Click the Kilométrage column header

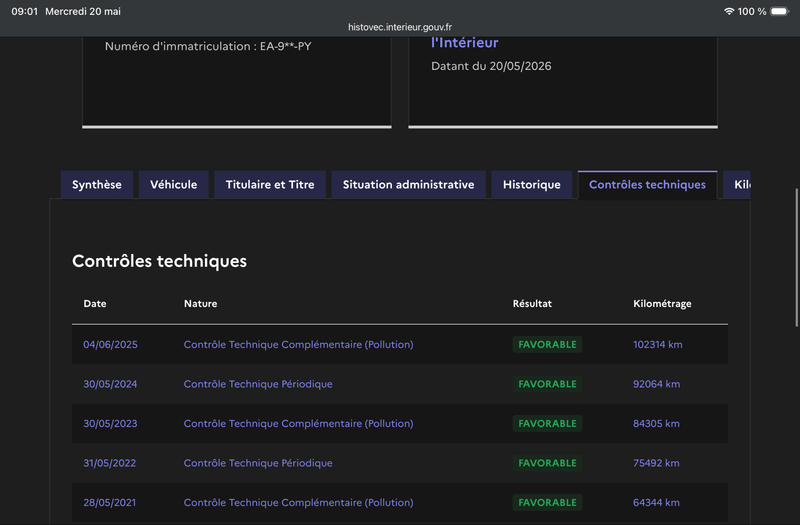pos(662,304)
